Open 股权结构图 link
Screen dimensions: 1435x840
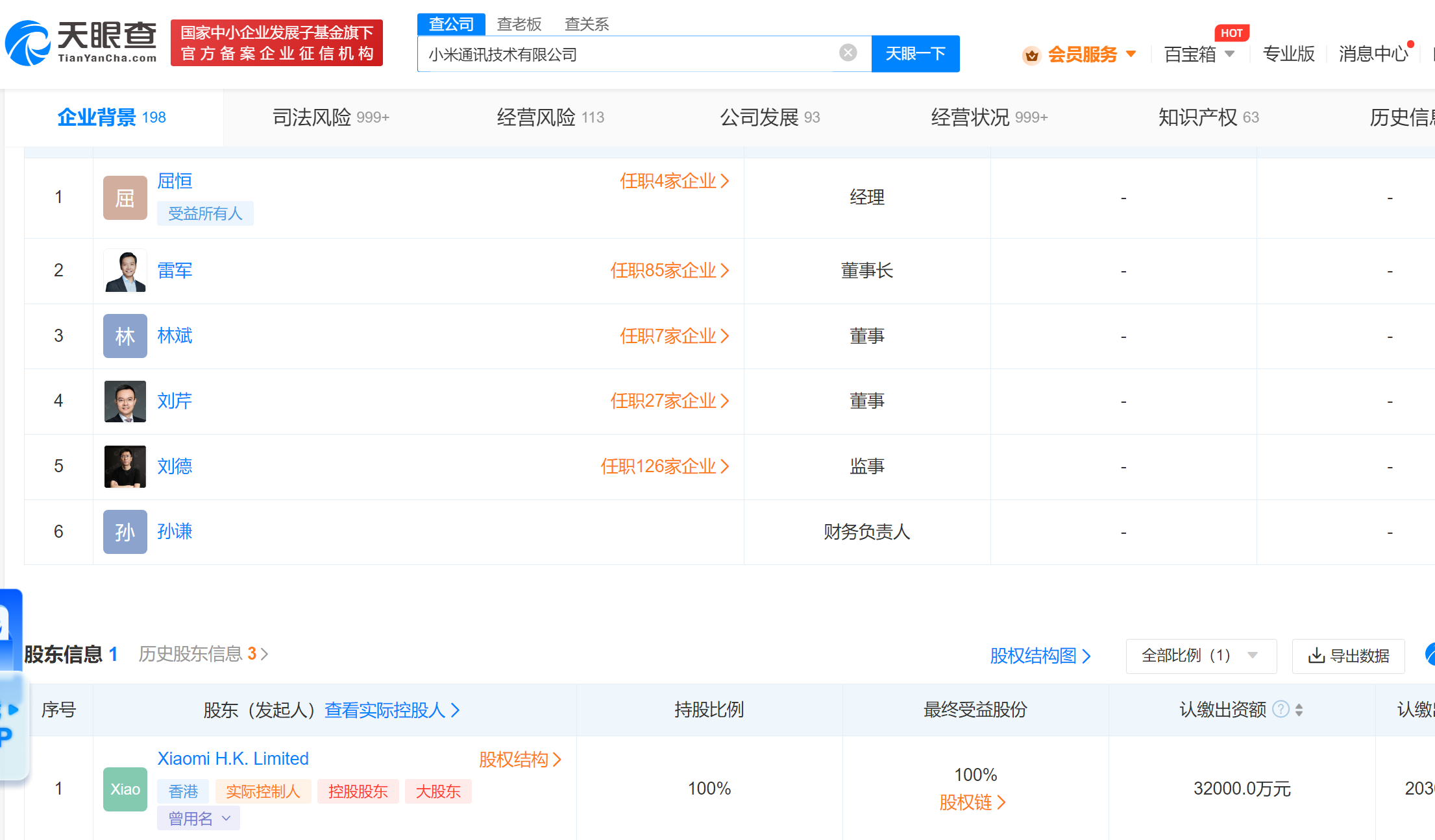coord(1040,656)
